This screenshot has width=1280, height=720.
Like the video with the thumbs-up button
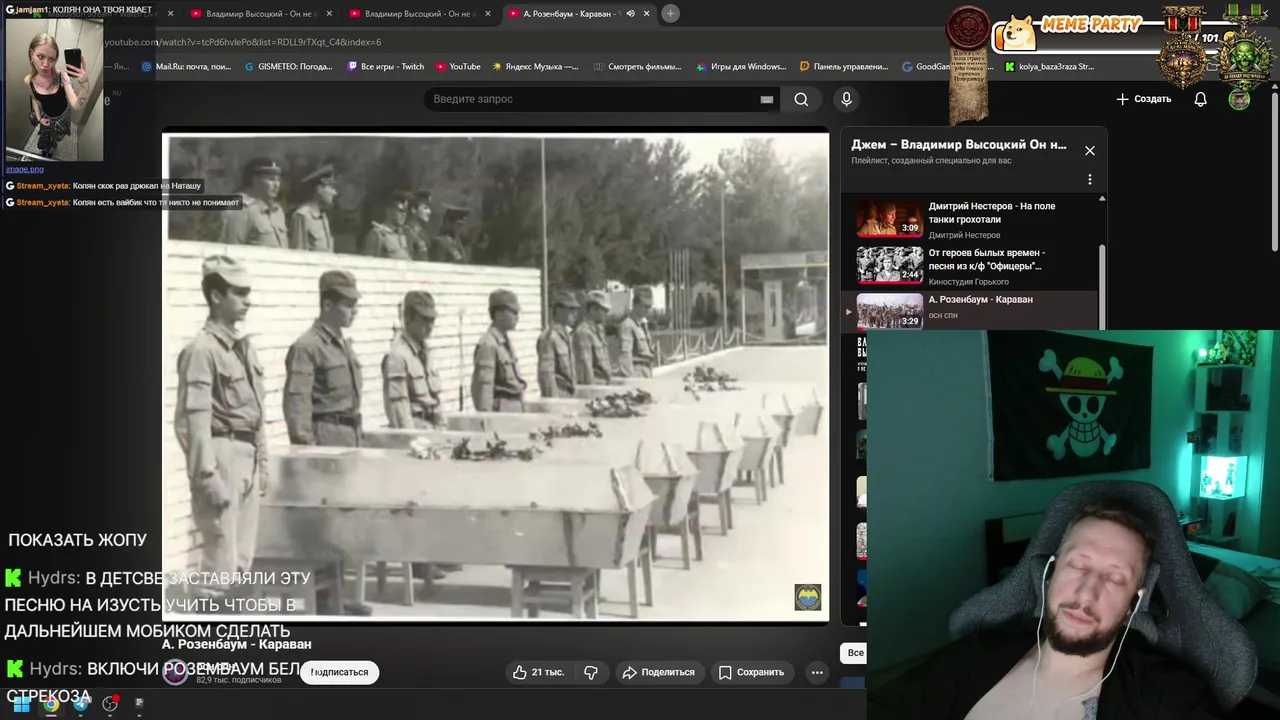point(538,672)
